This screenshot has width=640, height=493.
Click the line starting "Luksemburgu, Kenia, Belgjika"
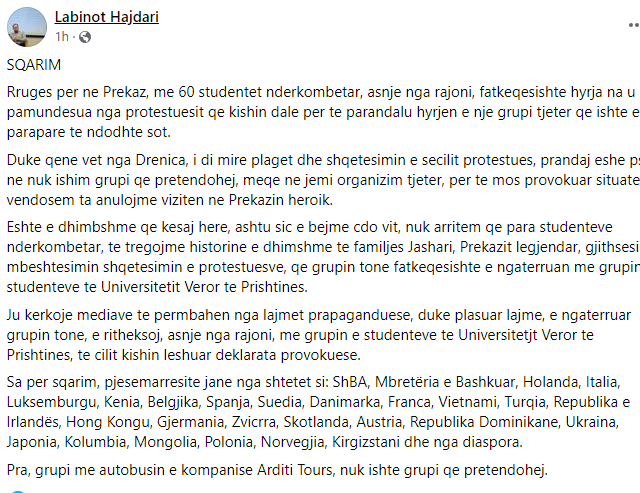[x=318, y=402]
